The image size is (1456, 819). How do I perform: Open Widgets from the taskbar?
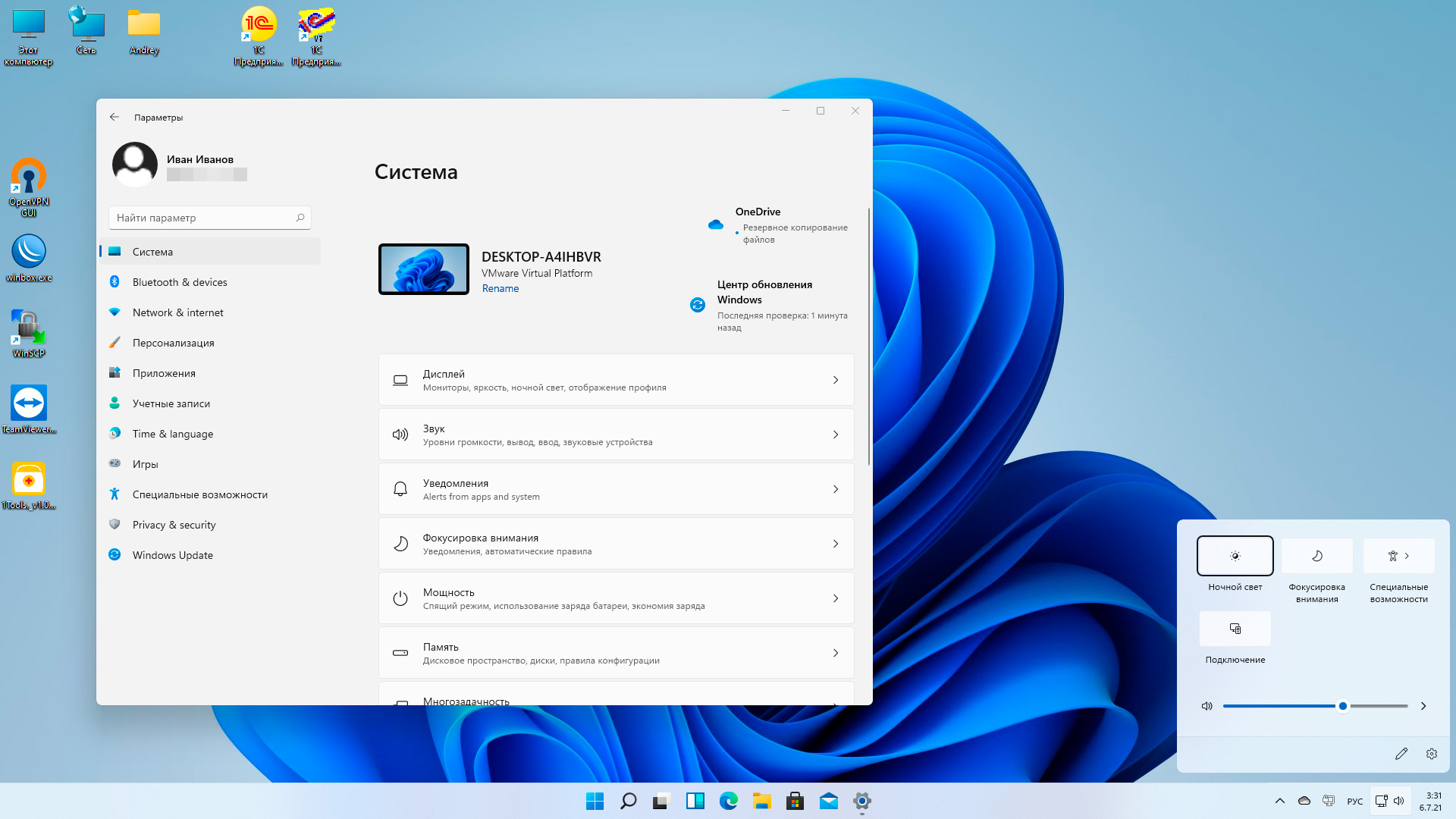tap(695, 801)
